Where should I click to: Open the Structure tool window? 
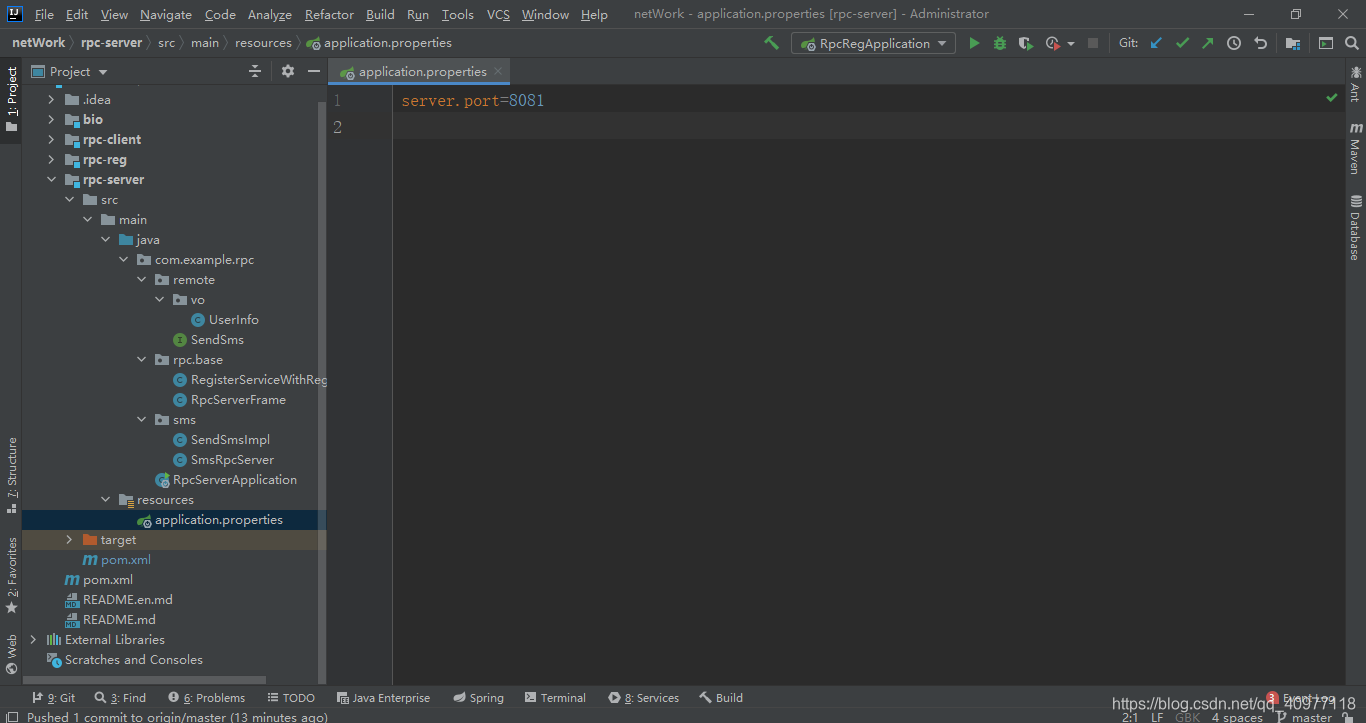click(12, 475)
